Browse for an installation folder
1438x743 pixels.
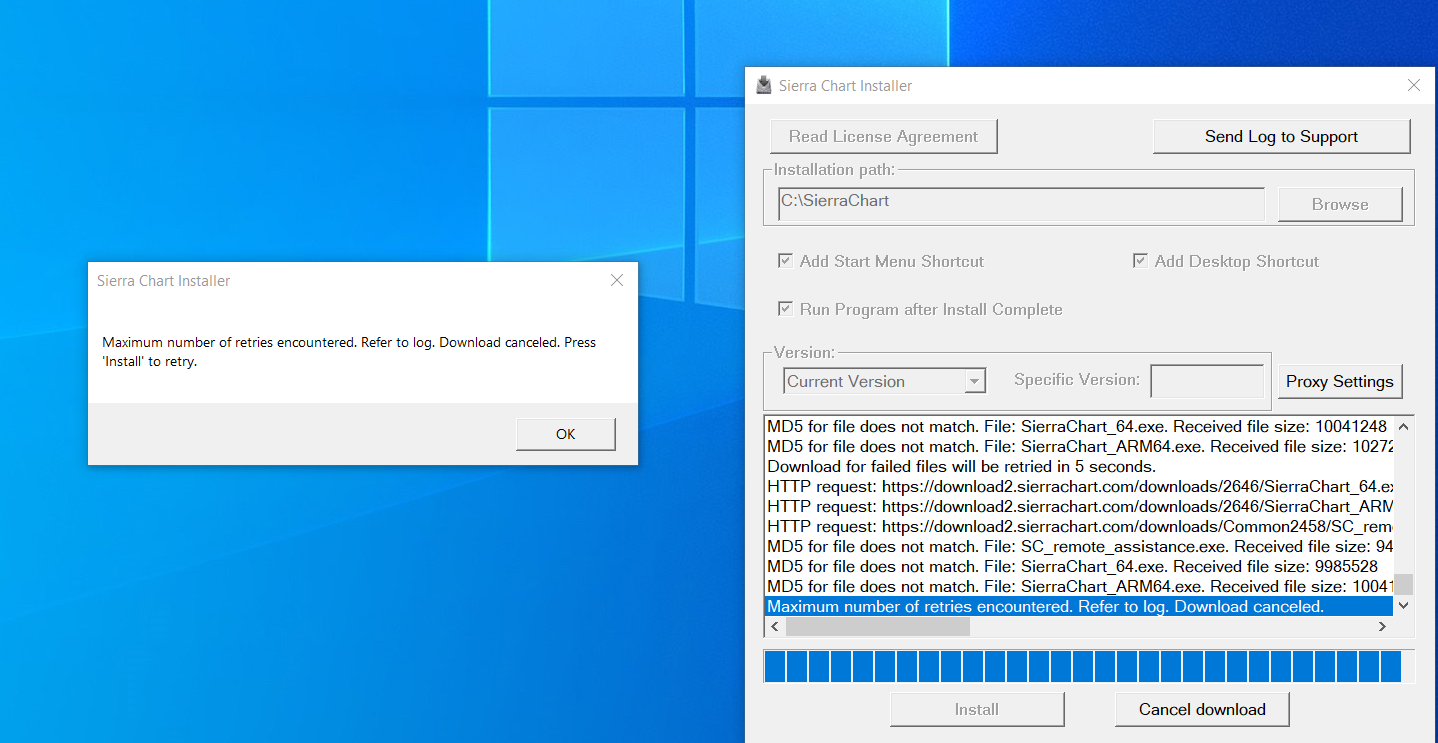click(x=1340, y=204)
